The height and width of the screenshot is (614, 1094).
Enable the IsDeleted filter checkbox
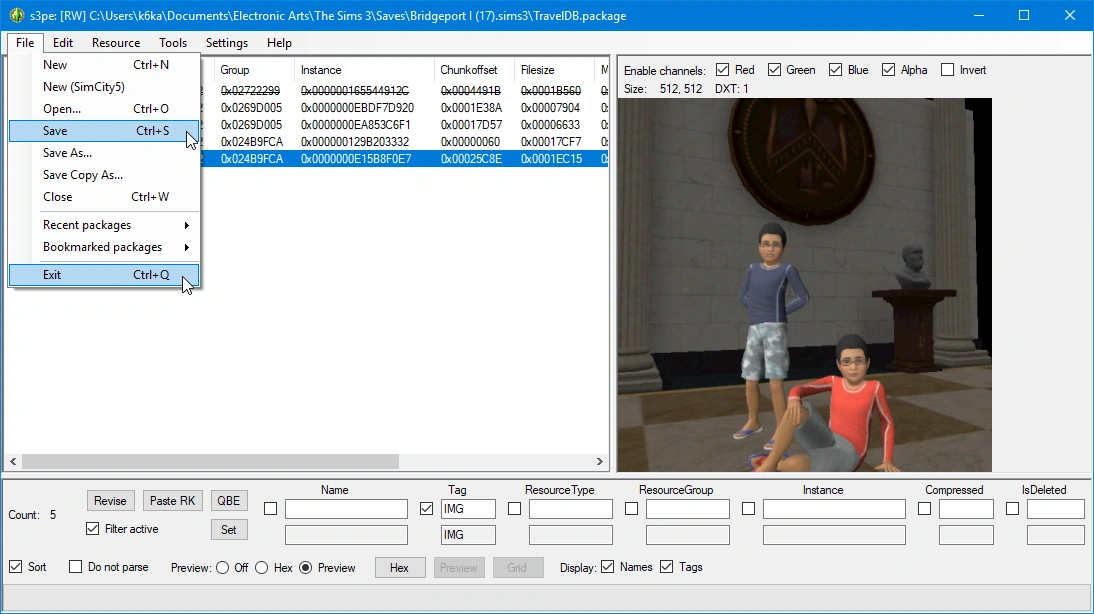[1012, 509]
